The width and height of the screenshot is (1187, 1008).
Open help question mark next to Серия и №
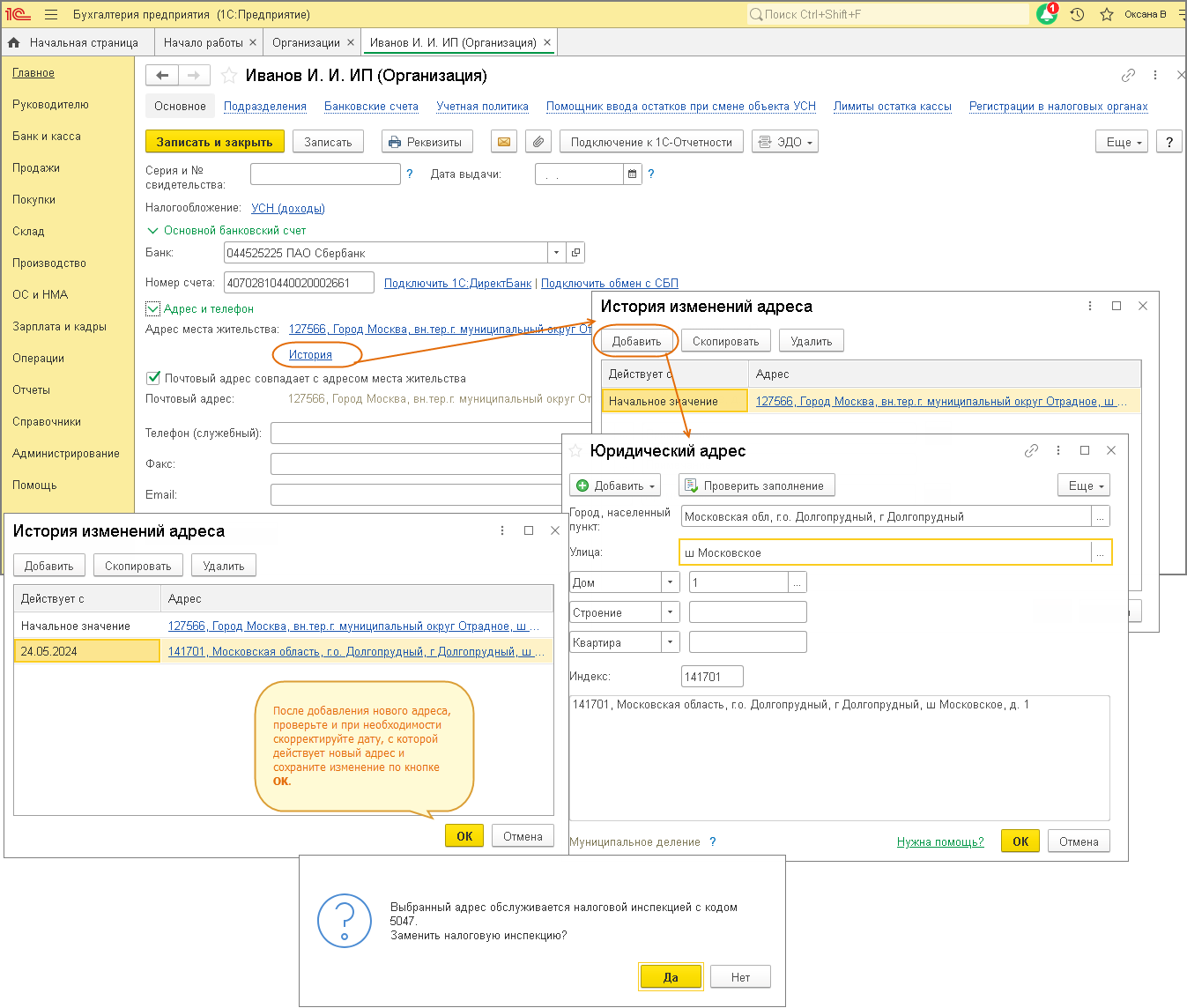(410, 174)
